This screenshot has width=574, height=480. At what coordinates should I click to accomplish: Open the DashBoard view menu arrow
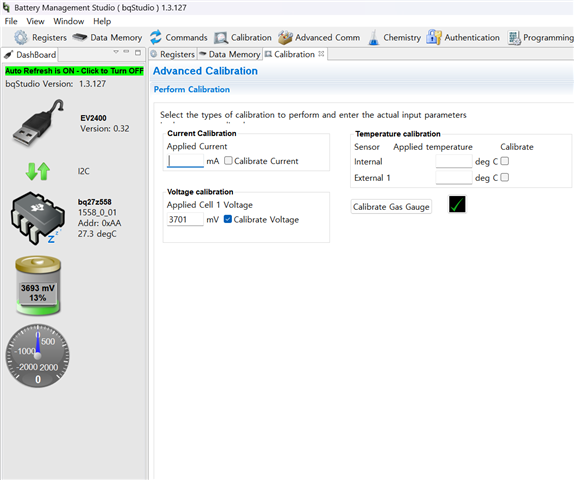(116, 52)
